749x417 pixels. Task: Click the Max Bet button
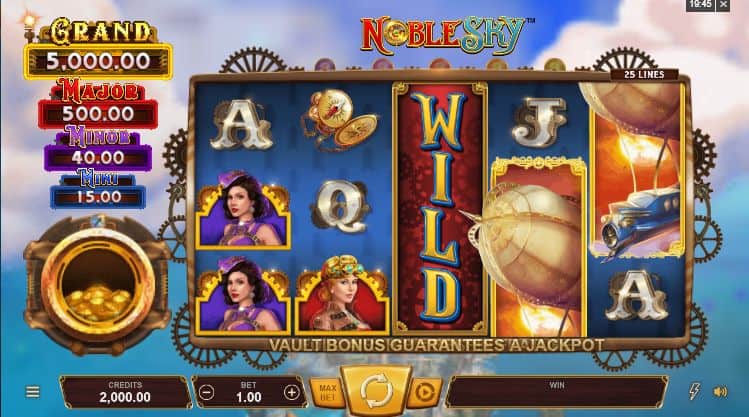click(327, 393)
